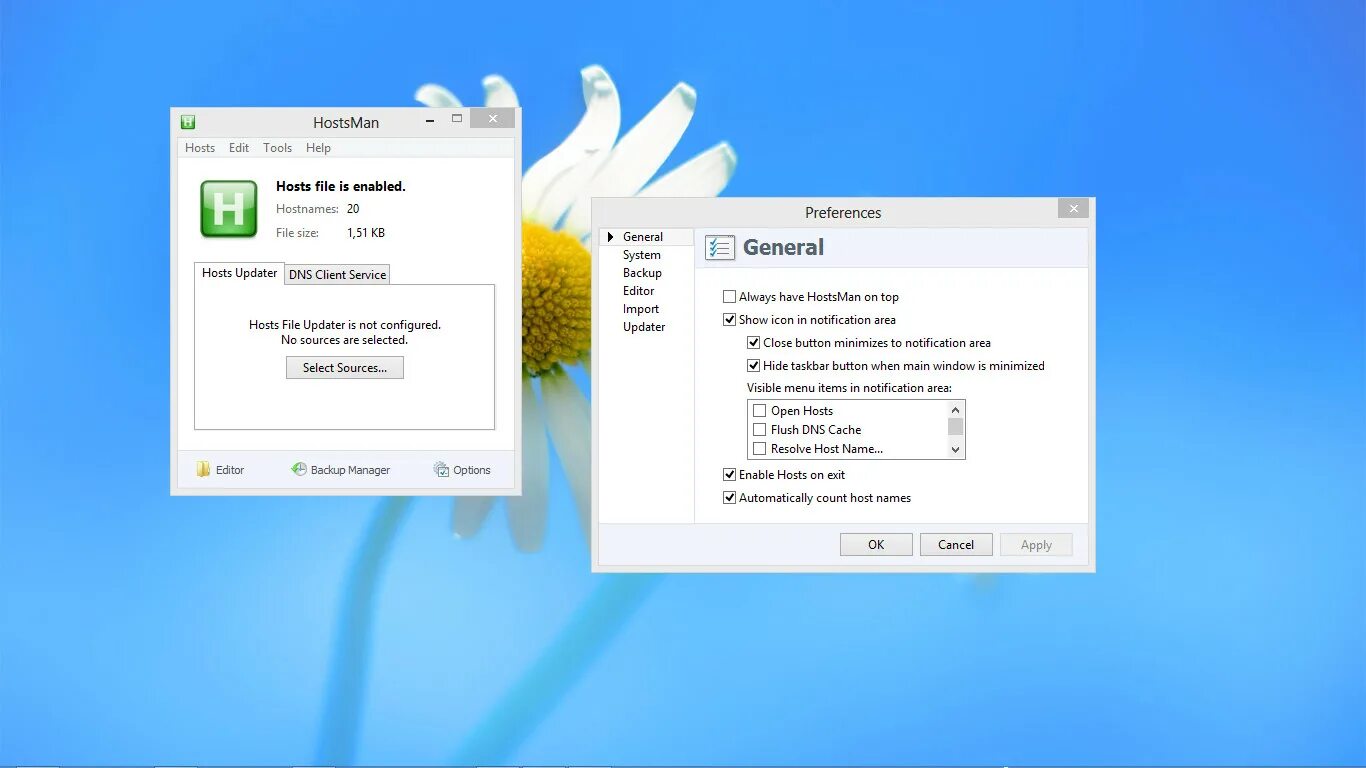
Task: Toggle Automatically count host names
Action: tap(730, 497)
